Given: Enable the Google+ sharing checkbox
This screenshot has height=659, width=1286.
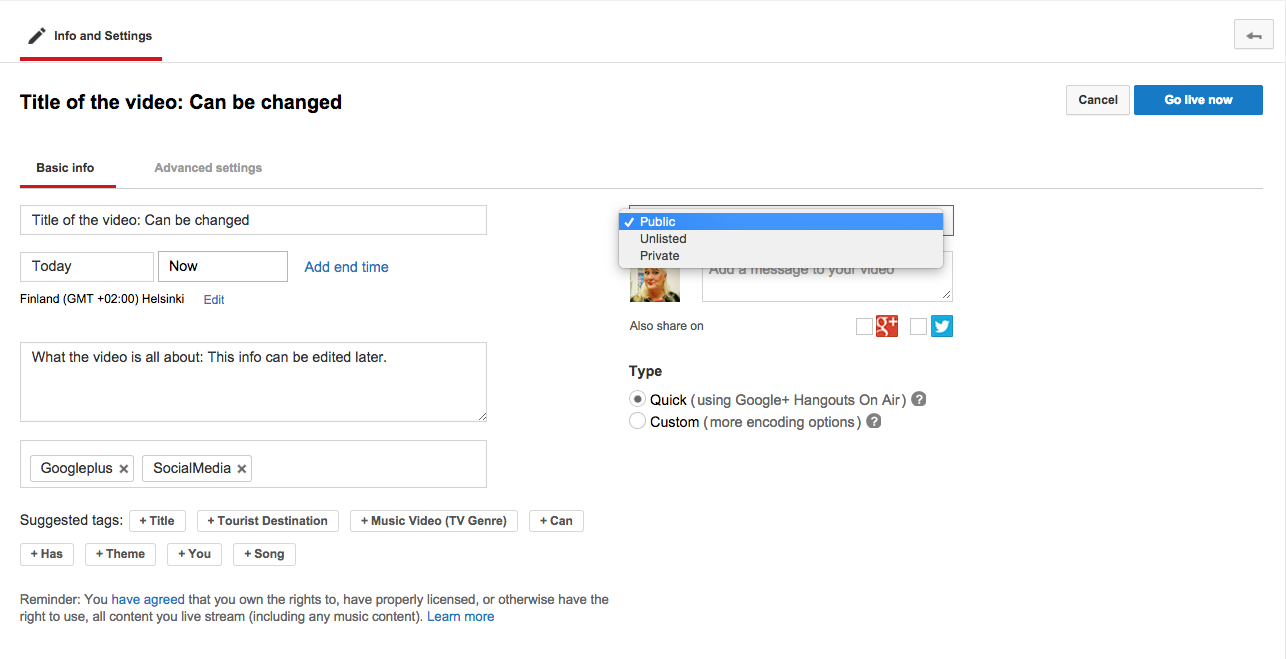Looking at the screenshot, I should click(864, 326).
